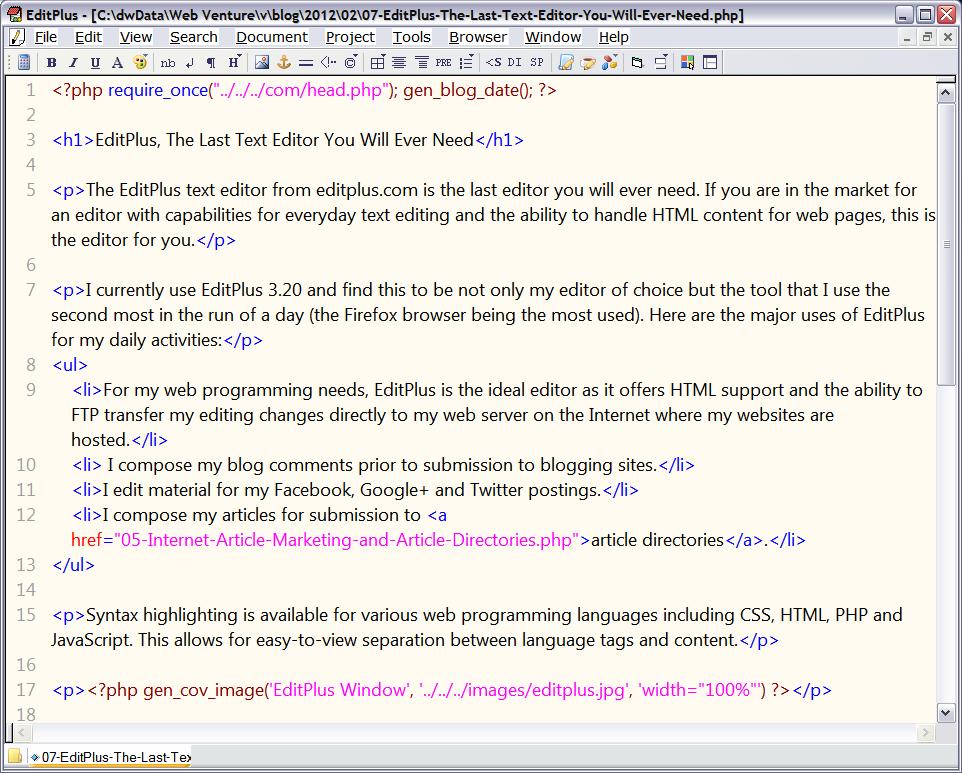Viewport: 962px width, 773px height.
Task: Insert preformatted text with PRE icon
Action: tap(444, 63)
